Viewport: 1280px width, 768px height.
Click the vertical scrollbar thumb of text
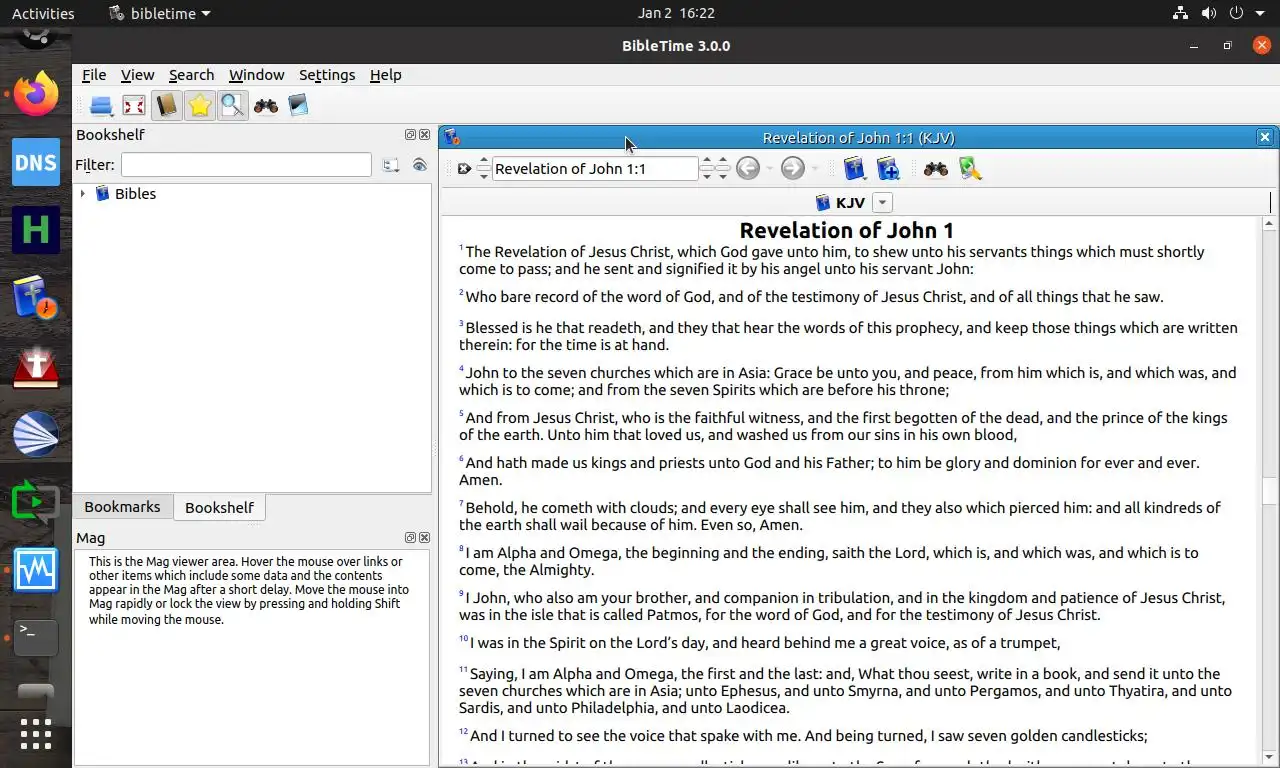coord(1269,492)
